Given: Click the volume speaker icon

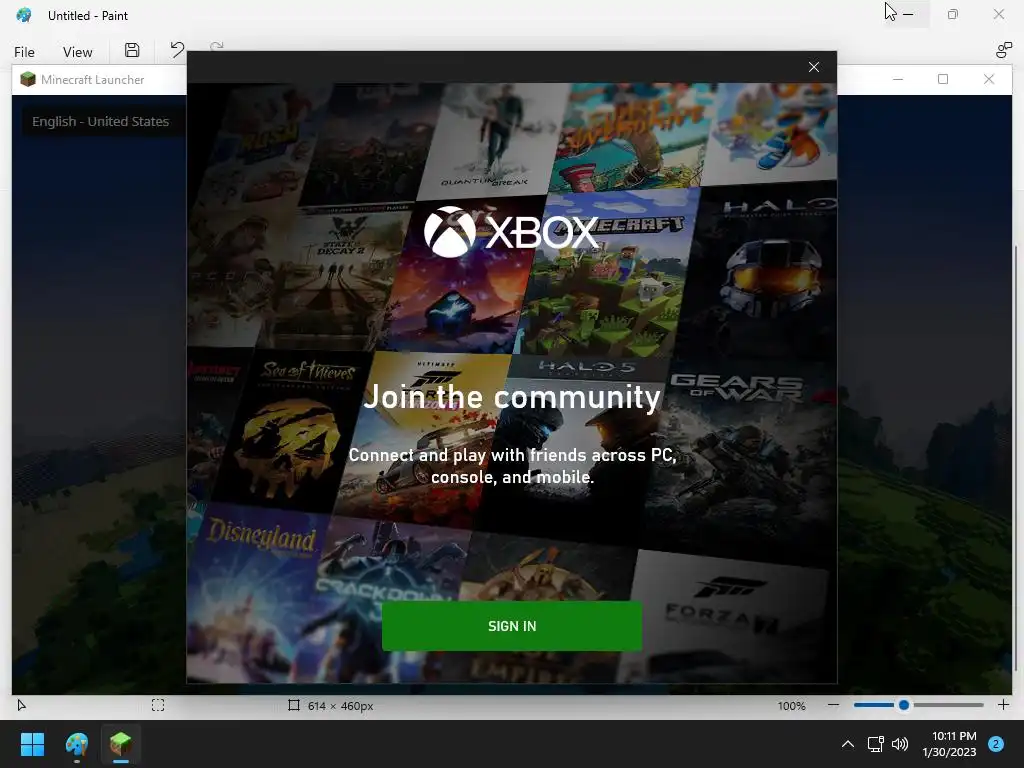Looking at the screenshot, I should pyautogui.click(x=900, y=744).
